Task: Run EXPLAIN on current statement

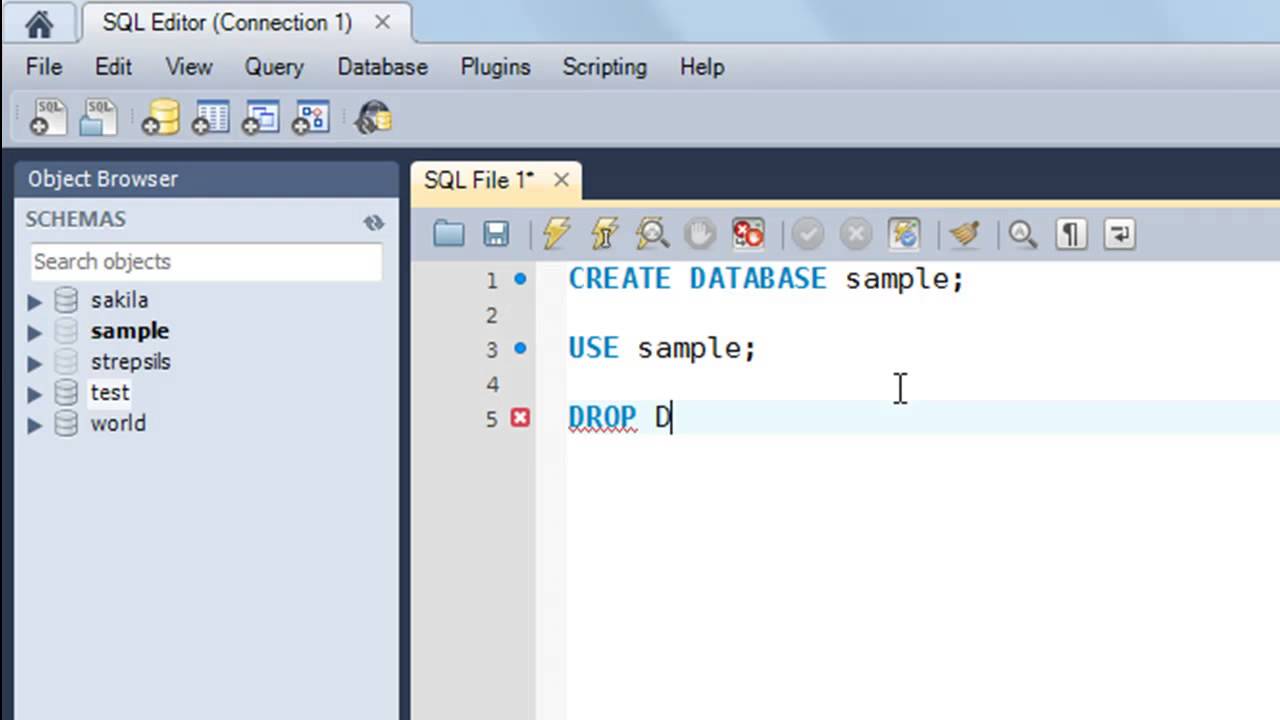Action: (x=652, y=234)
